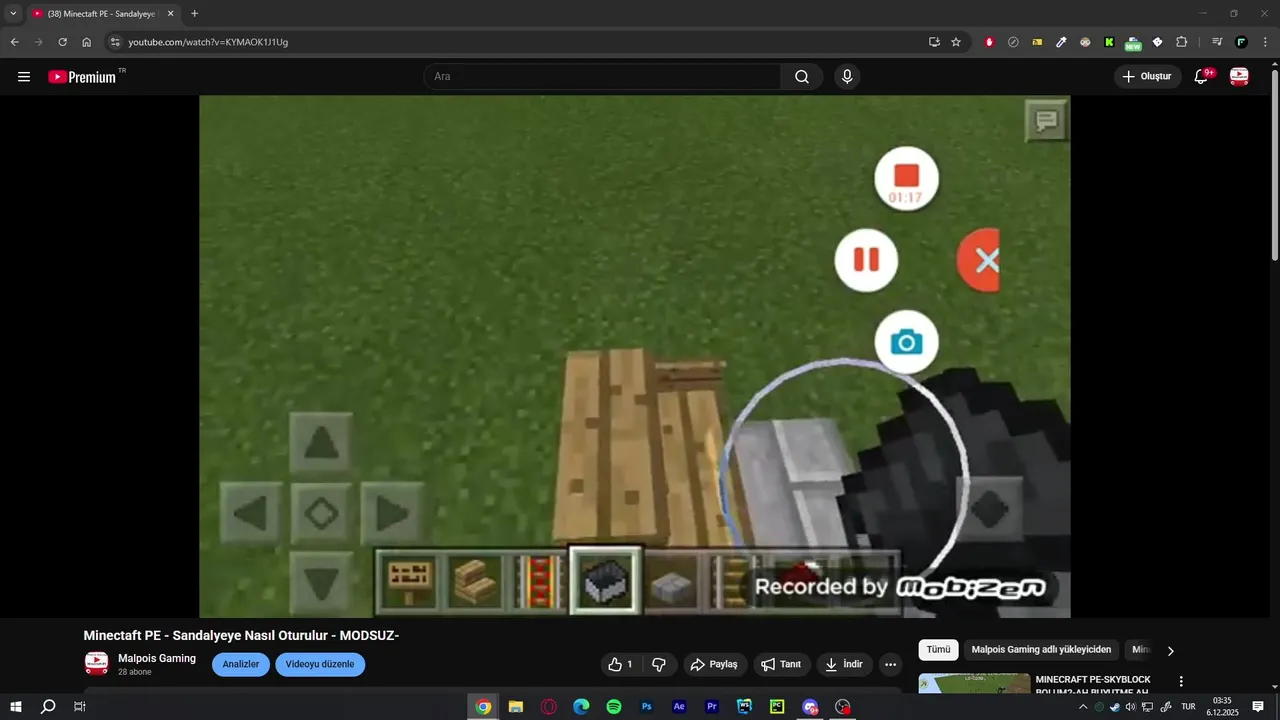Open Windows taskbar search

coord(47,707)
